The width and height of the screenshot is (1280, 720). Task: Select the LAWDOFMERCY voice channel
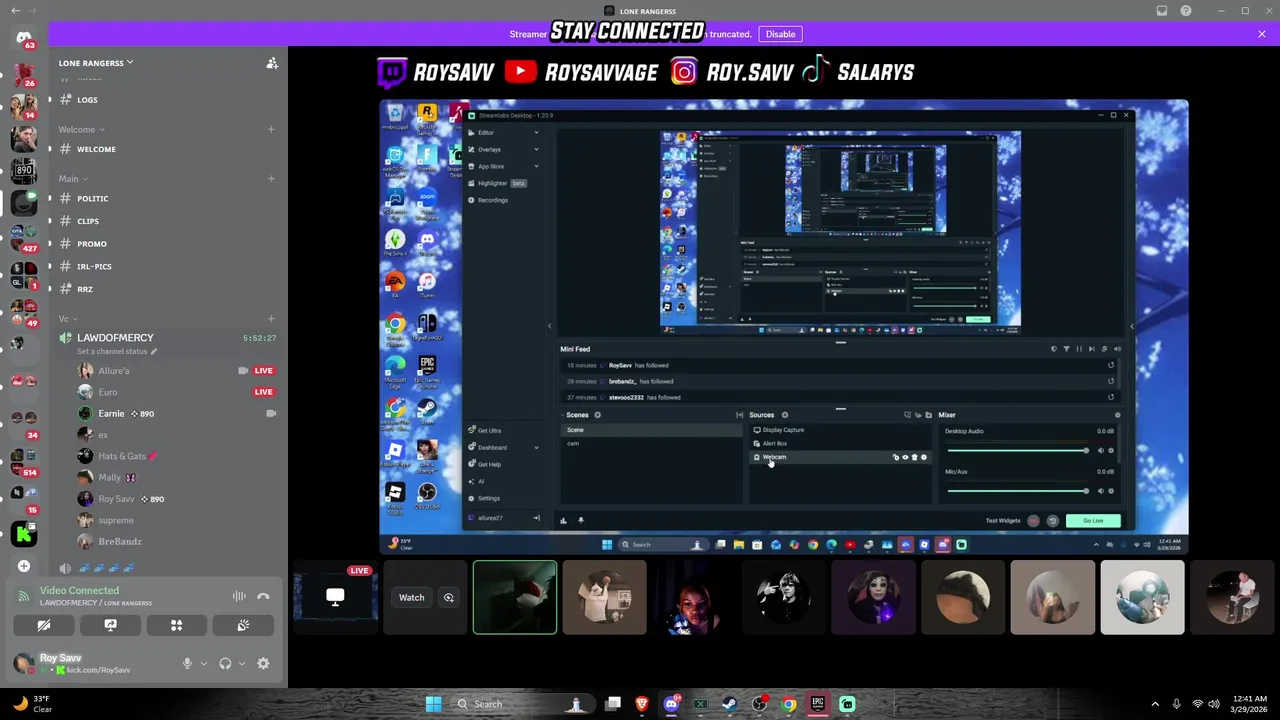(x=115, y=338)
